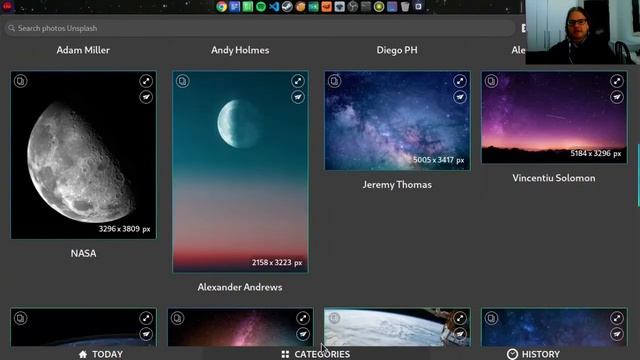Open Google Chrome from the dock
Viewport: 640px width, 360px height.
pyautogui.click(x=222, y=7)
